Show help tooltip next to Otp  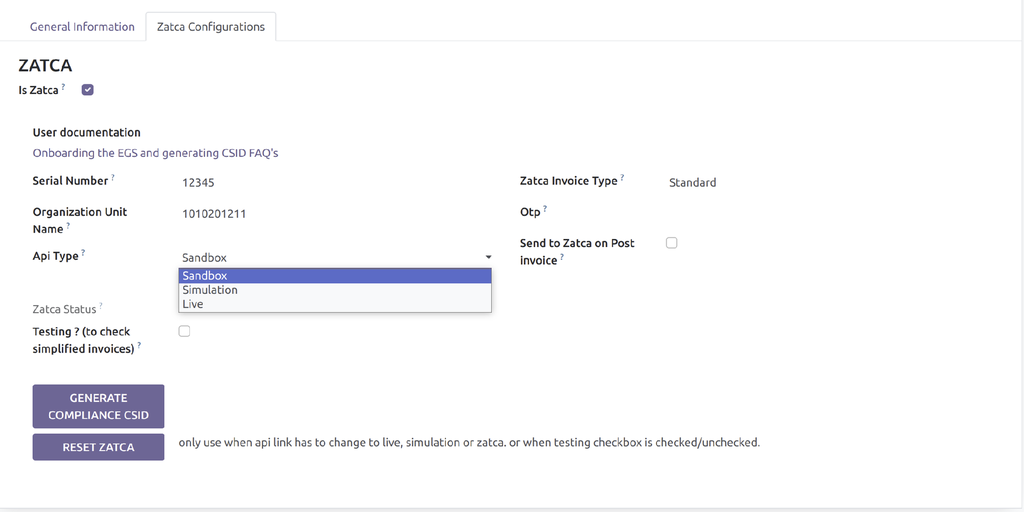[545, 208]
